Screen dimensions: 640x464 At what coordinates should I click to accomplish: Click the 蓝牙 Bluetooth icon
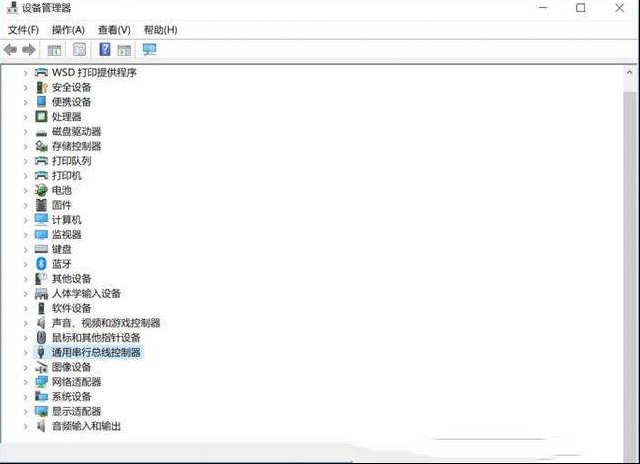[41, 264]
